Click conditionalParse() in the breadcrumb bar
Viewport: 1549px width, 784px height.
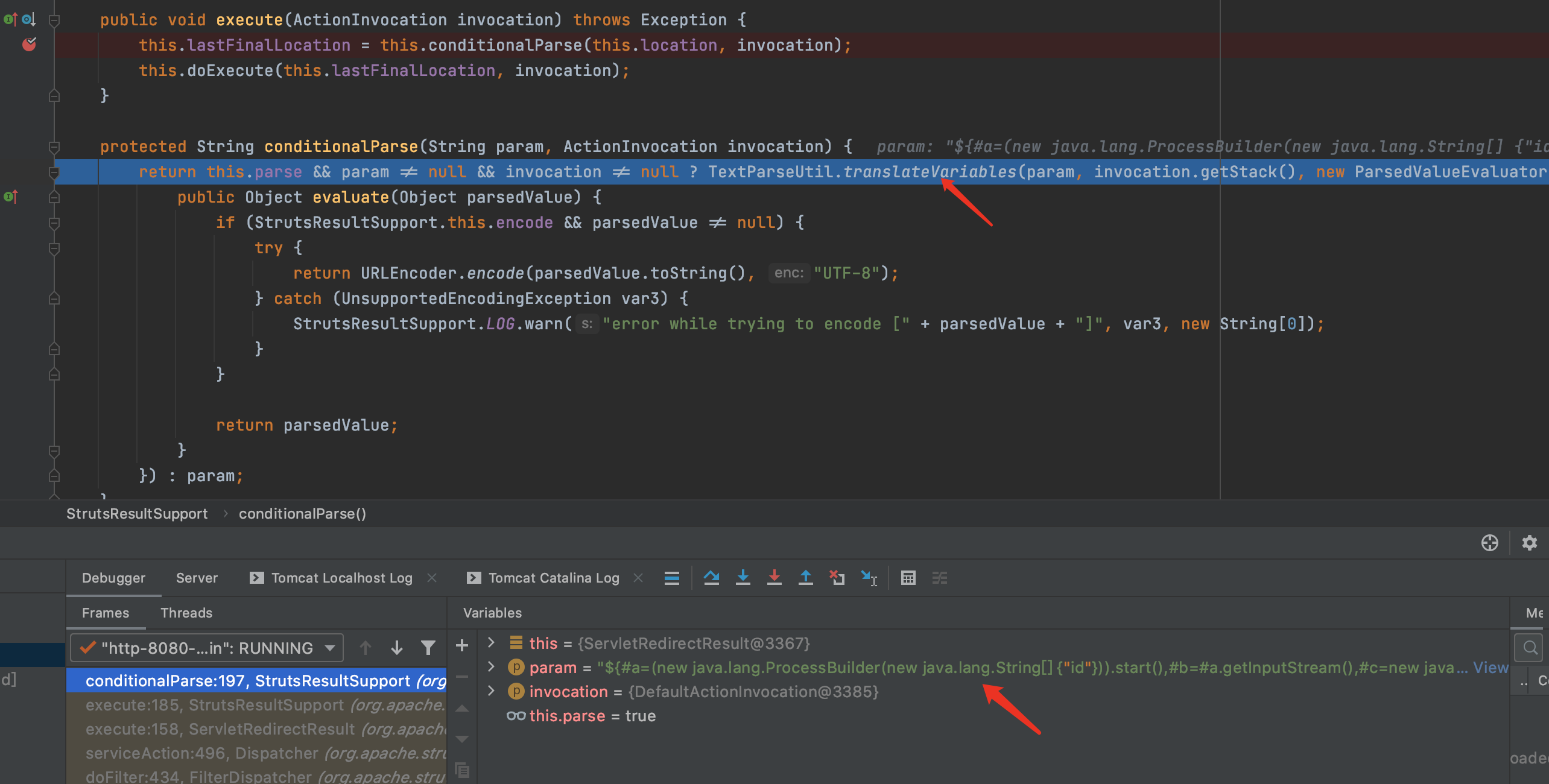(302, 513)
